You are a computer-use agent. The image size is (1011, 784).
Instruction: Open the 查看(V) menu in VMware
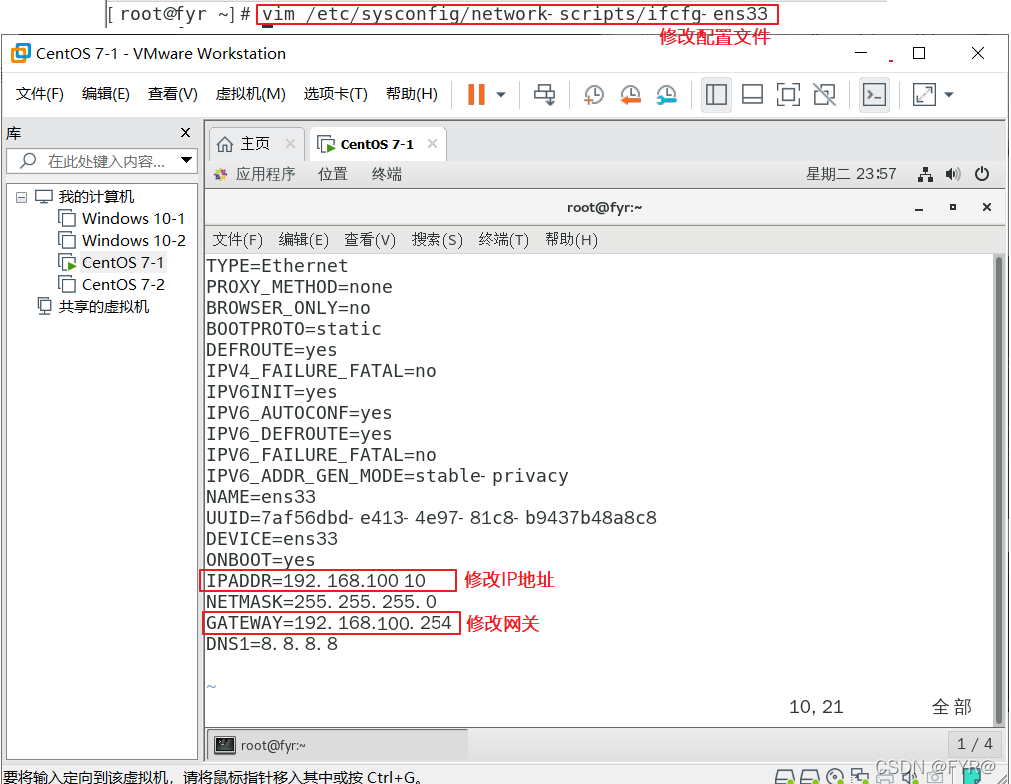coord(173,94)
